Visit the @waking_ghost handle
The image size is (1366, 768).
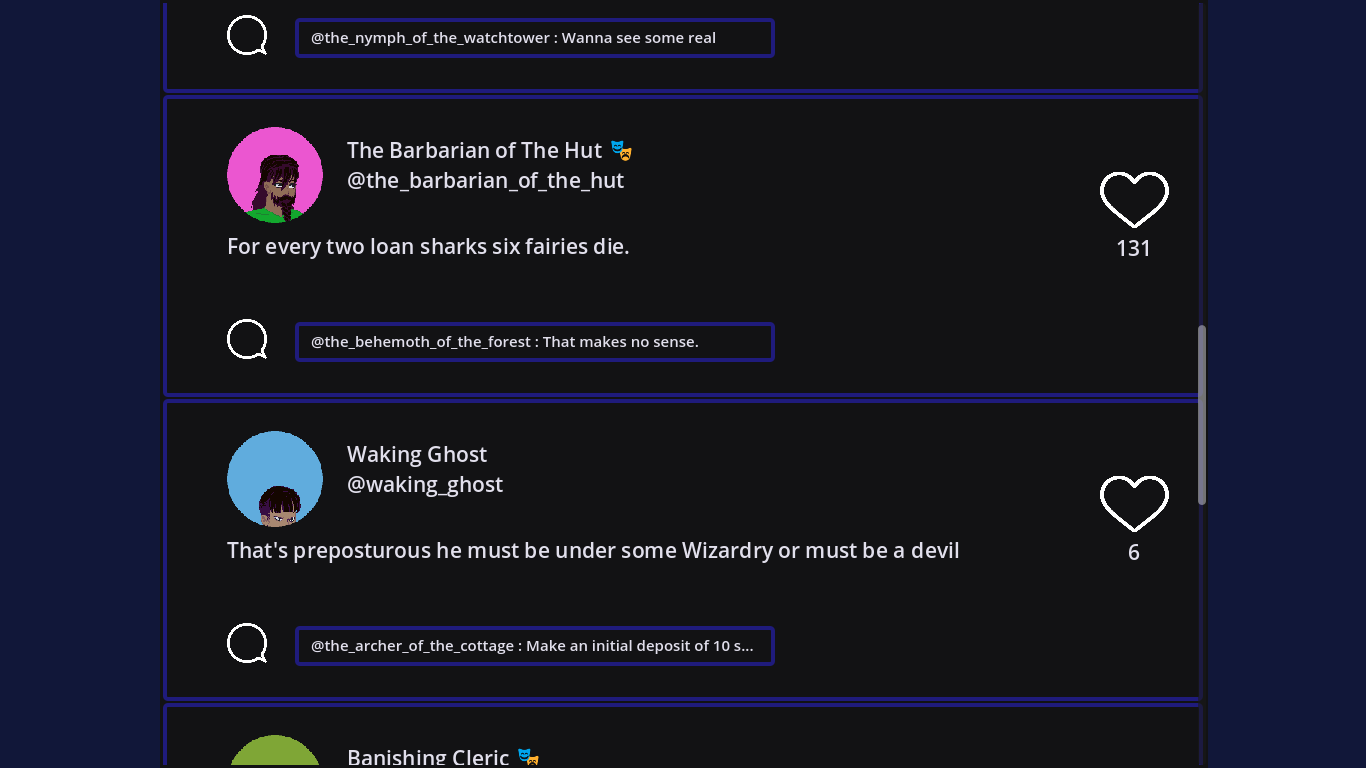(425, 485)
